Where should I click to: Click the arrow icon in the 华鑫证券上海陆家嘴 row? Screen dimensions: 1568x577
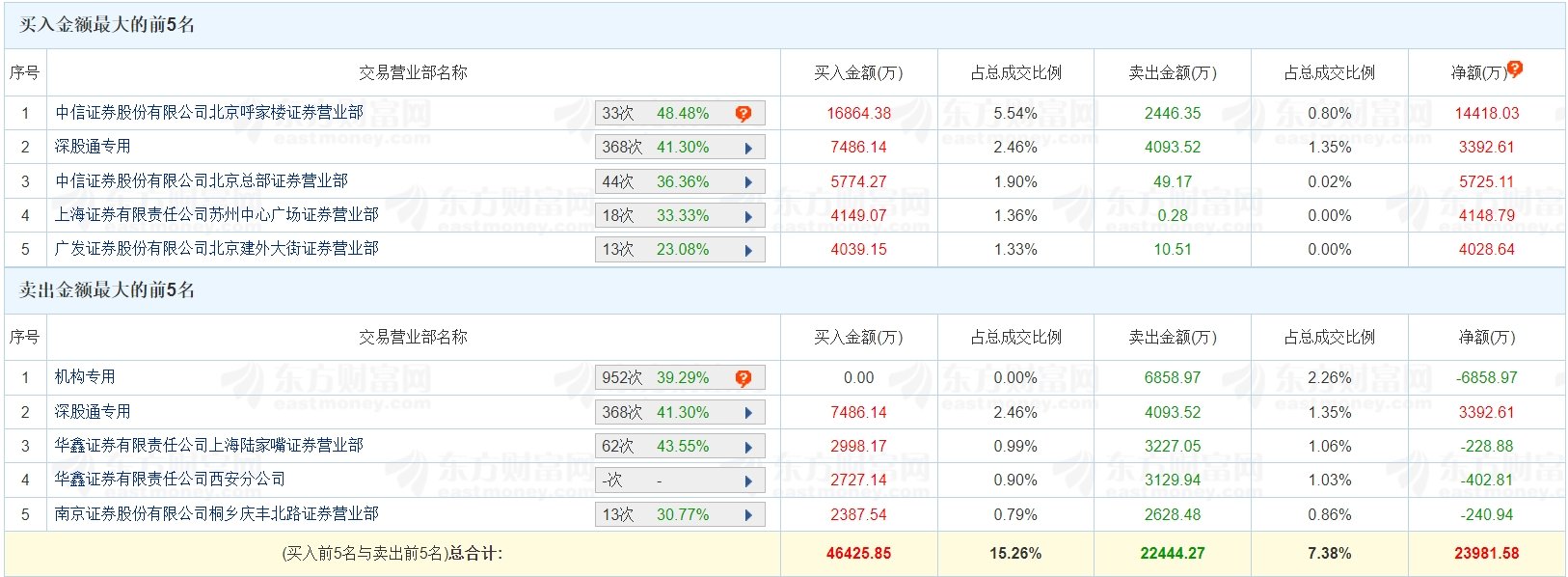748,447
